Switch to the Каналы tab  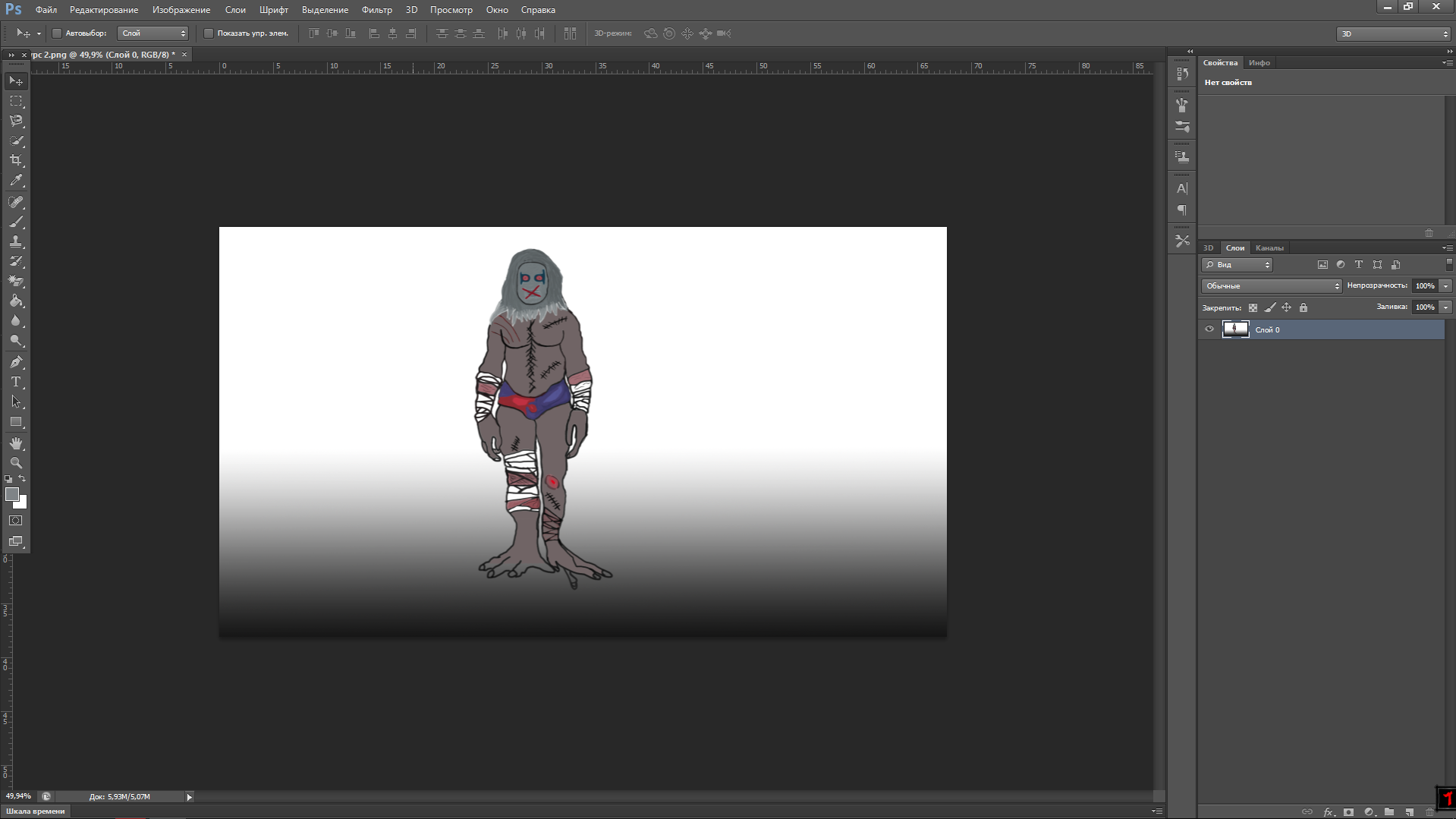coord(1269,248)
